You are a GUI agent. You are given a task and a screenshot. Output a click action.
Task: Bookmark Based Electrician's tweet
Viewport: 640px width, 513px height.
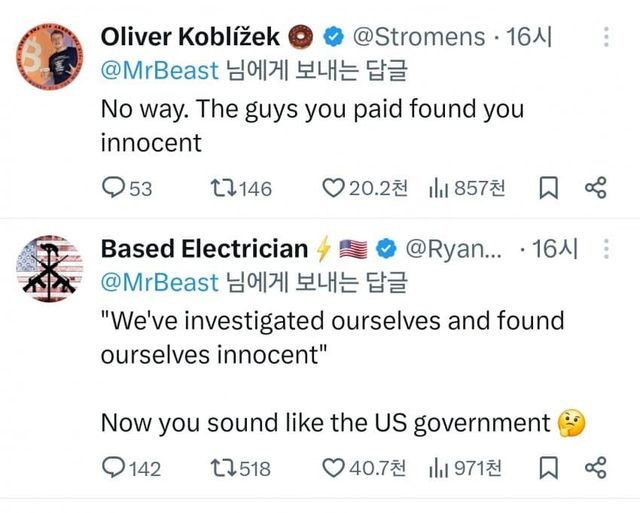click(x=549, y=467)
